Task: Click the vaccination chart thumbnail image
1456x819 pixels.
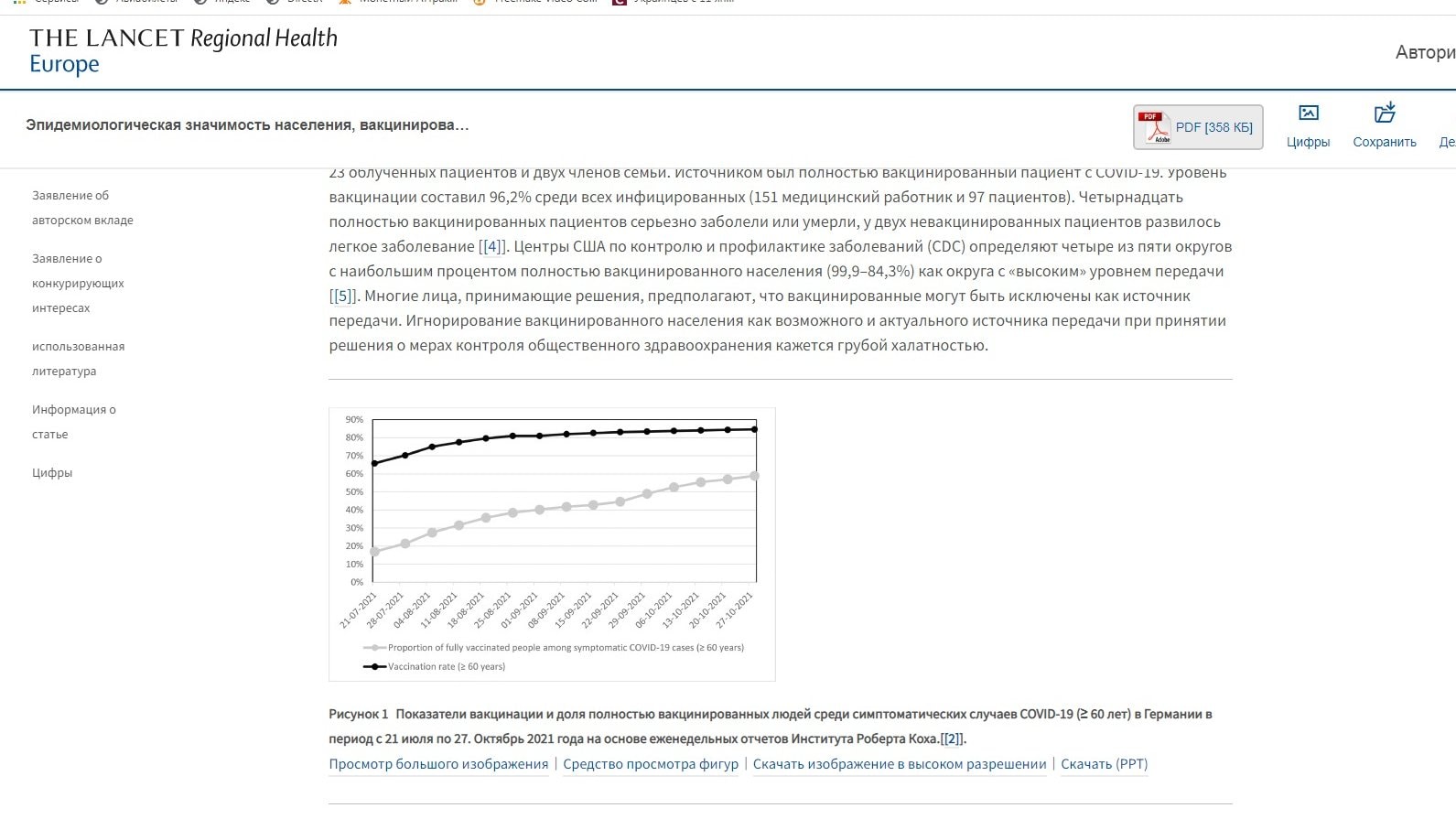Action: coord(552,544)
